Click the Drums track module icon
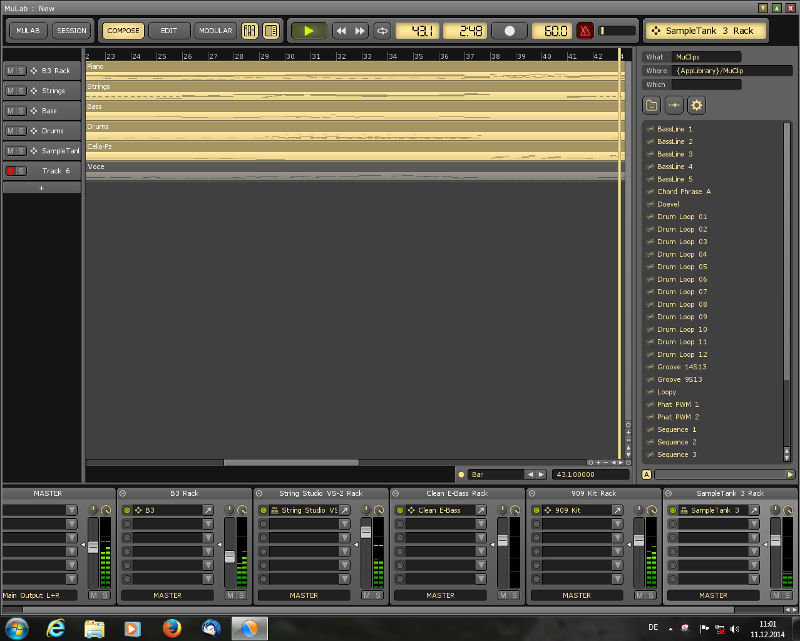This screenshot has width=800, height=641. click(34, 131)
